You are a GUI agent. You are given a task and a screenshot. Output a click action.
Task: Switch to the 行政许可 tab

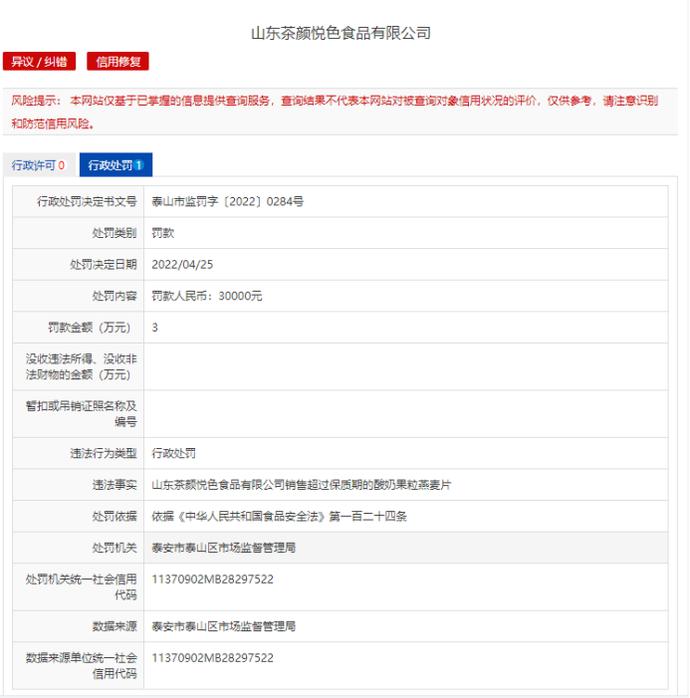point(39,165)
